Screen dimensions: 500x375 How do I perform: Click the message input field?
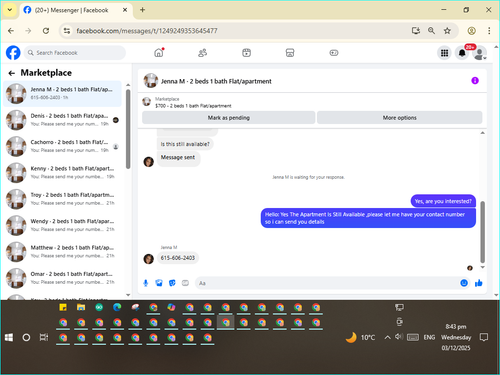[327, 283]
